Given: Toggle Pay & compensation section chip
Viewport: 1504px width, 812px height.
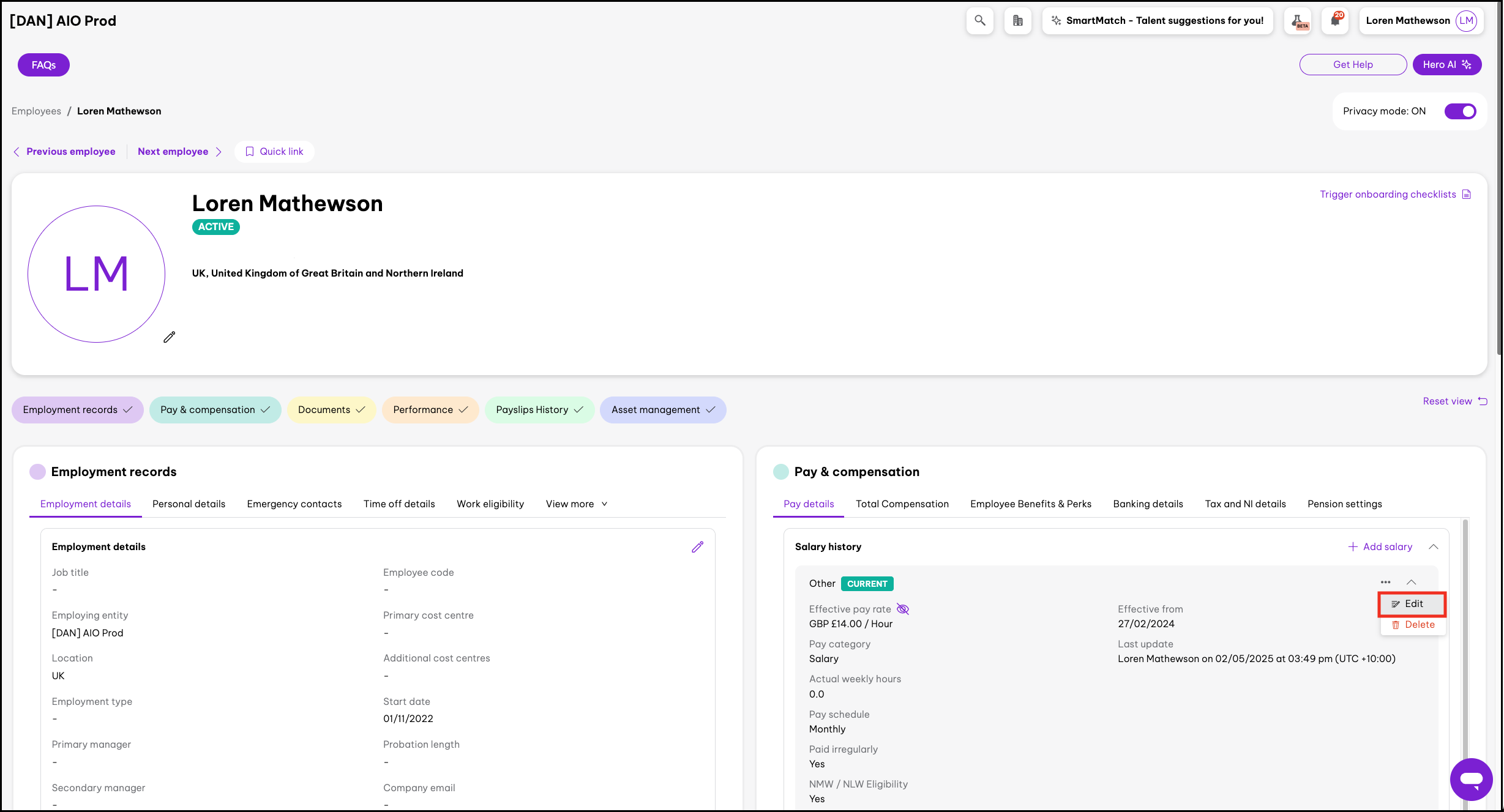Looking at the screenshot, I should 215,410.
